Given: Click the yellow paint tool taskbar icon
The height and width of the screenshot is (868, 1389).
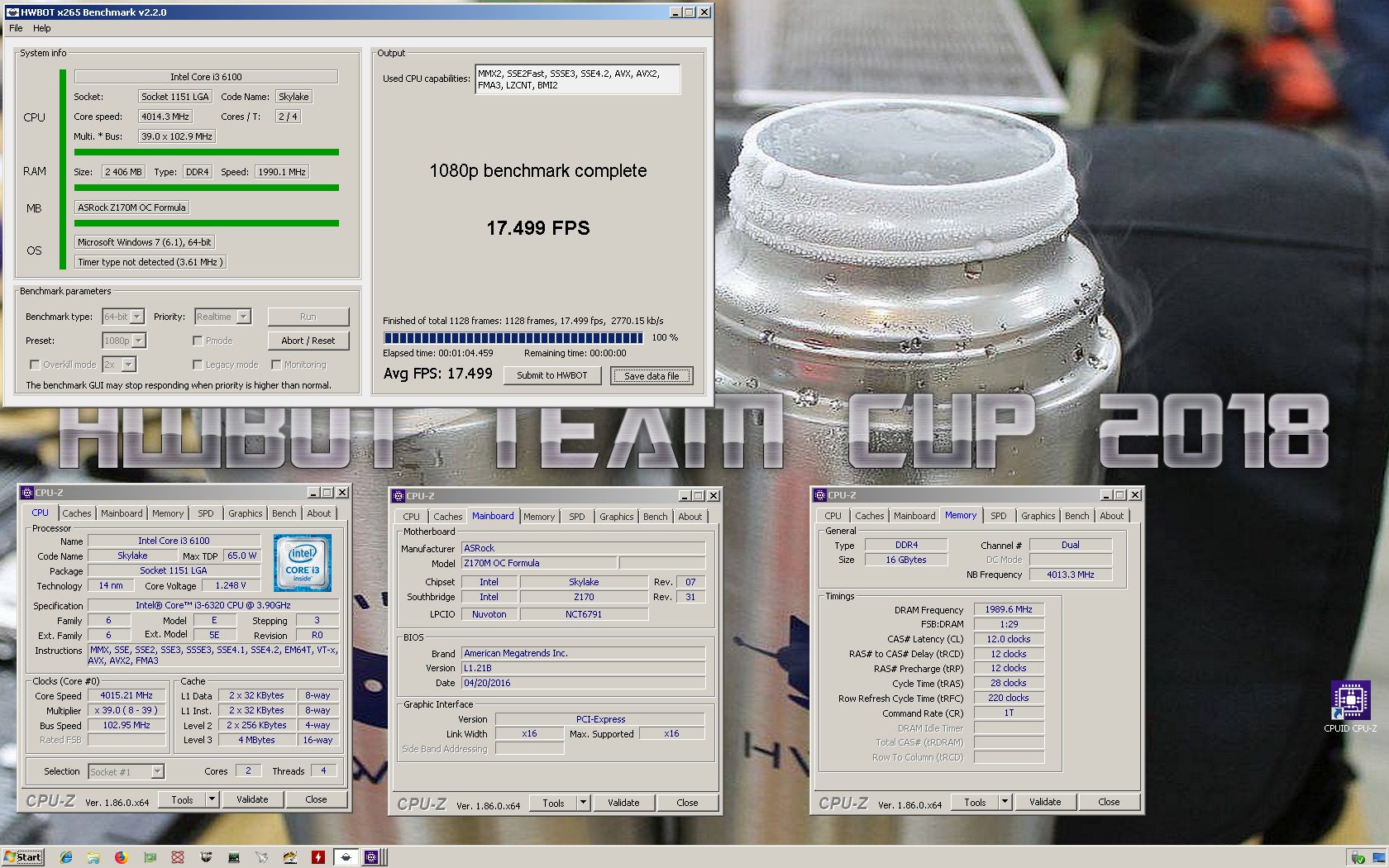Looking at the screenshot, I should [x=290, y=857].
